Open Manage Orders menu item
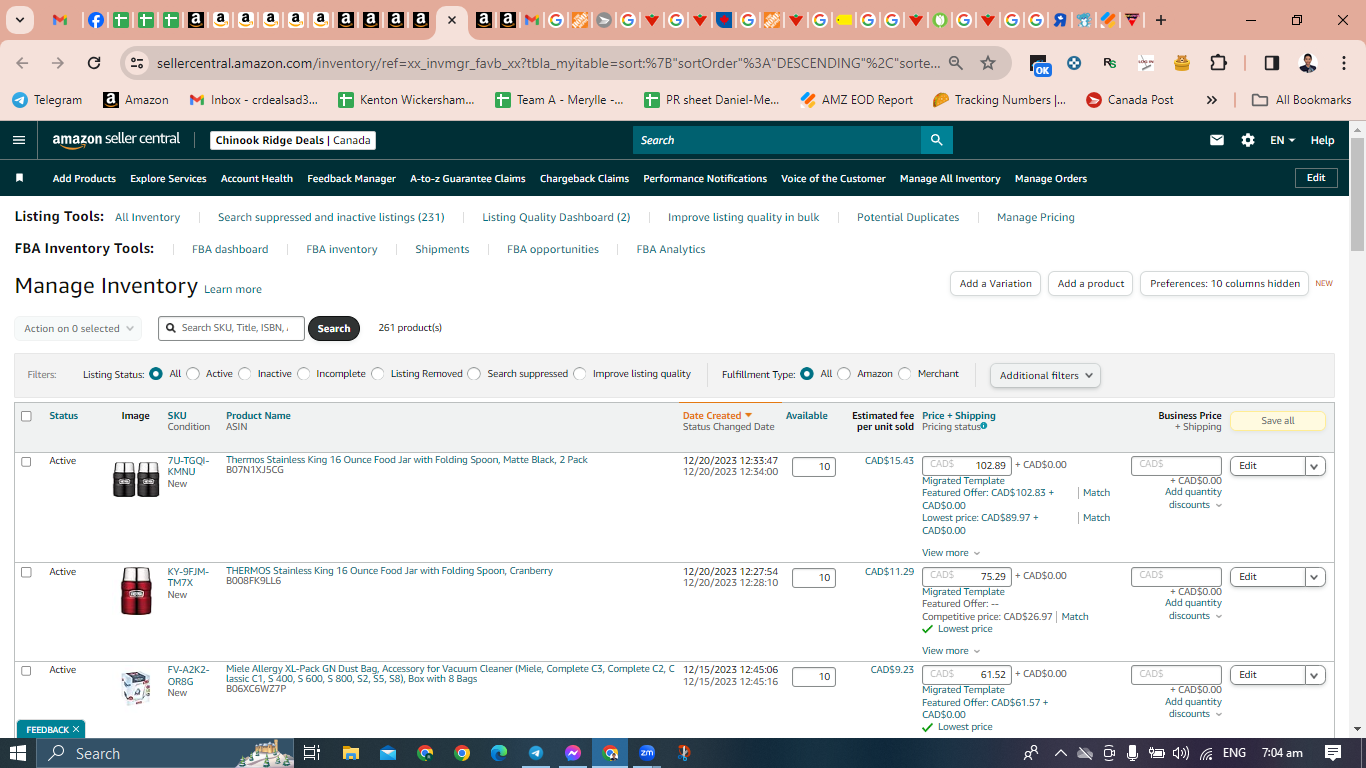 (x=1051, y=179)
